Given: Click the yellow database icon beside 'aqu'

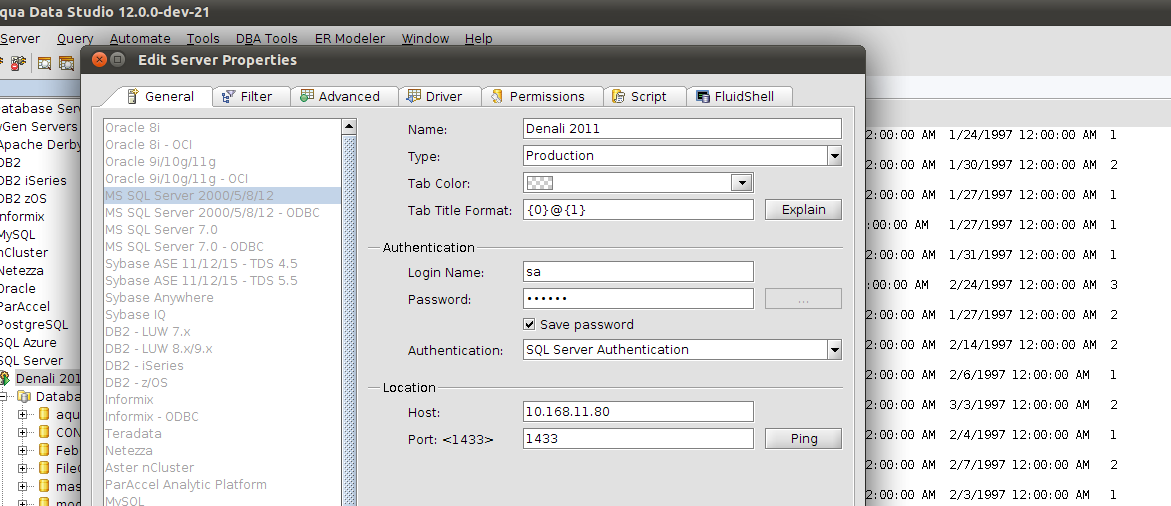Looking at the screenshot, I should pyautogui.click(x=44, y=414).
